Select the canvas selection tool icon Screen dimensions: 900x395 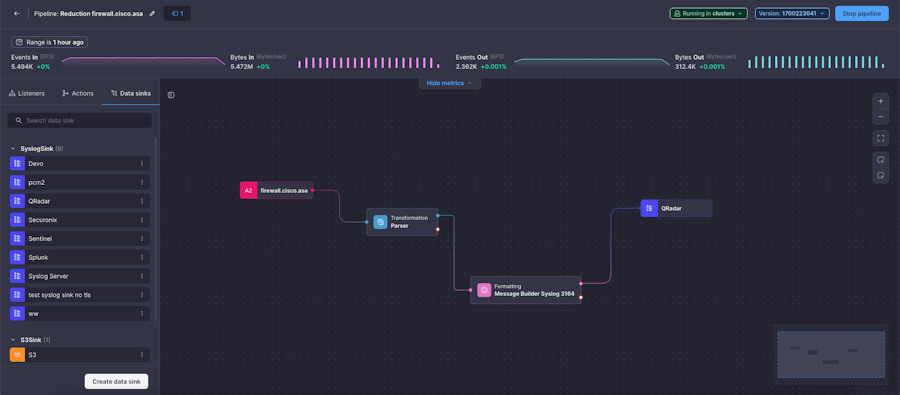[880, 159]
